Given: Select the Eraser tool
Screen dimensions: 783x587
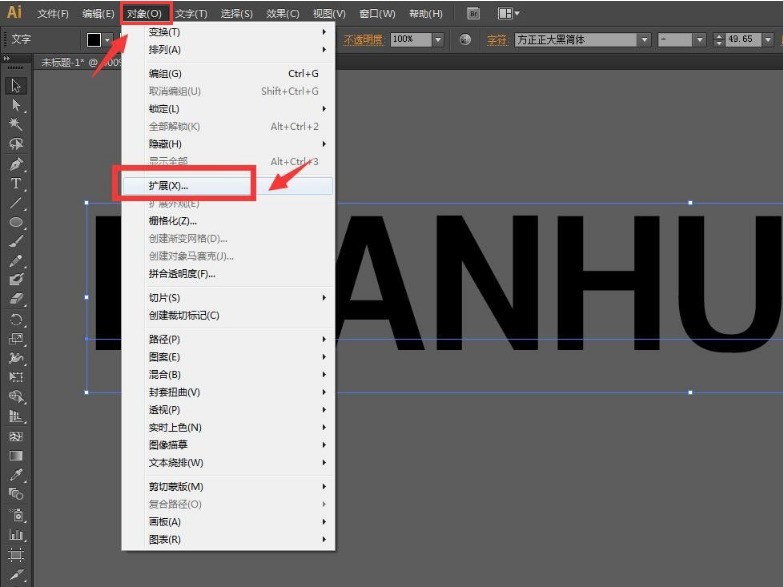Looking at the screenshot, I should point(16,299).
